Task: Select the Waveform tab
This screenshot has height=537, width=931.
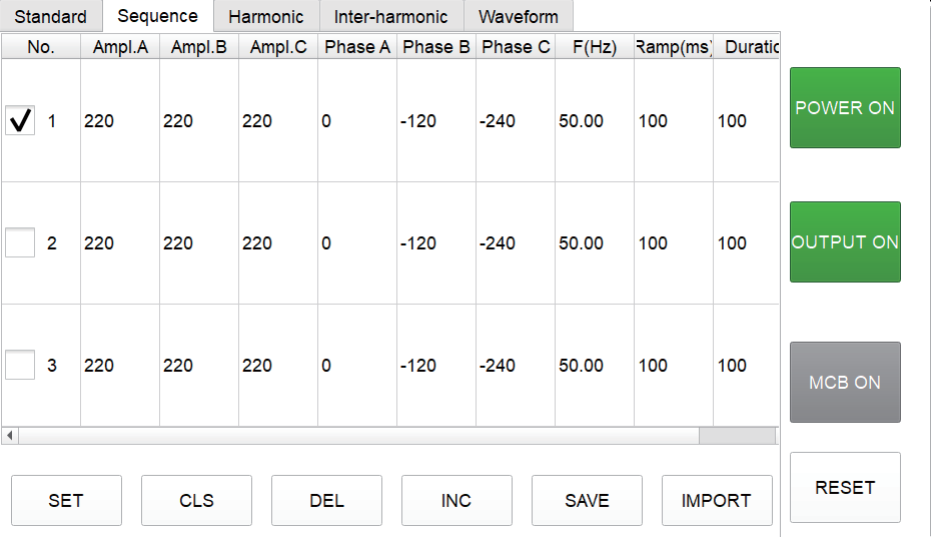Action: [x=518, y=17]
